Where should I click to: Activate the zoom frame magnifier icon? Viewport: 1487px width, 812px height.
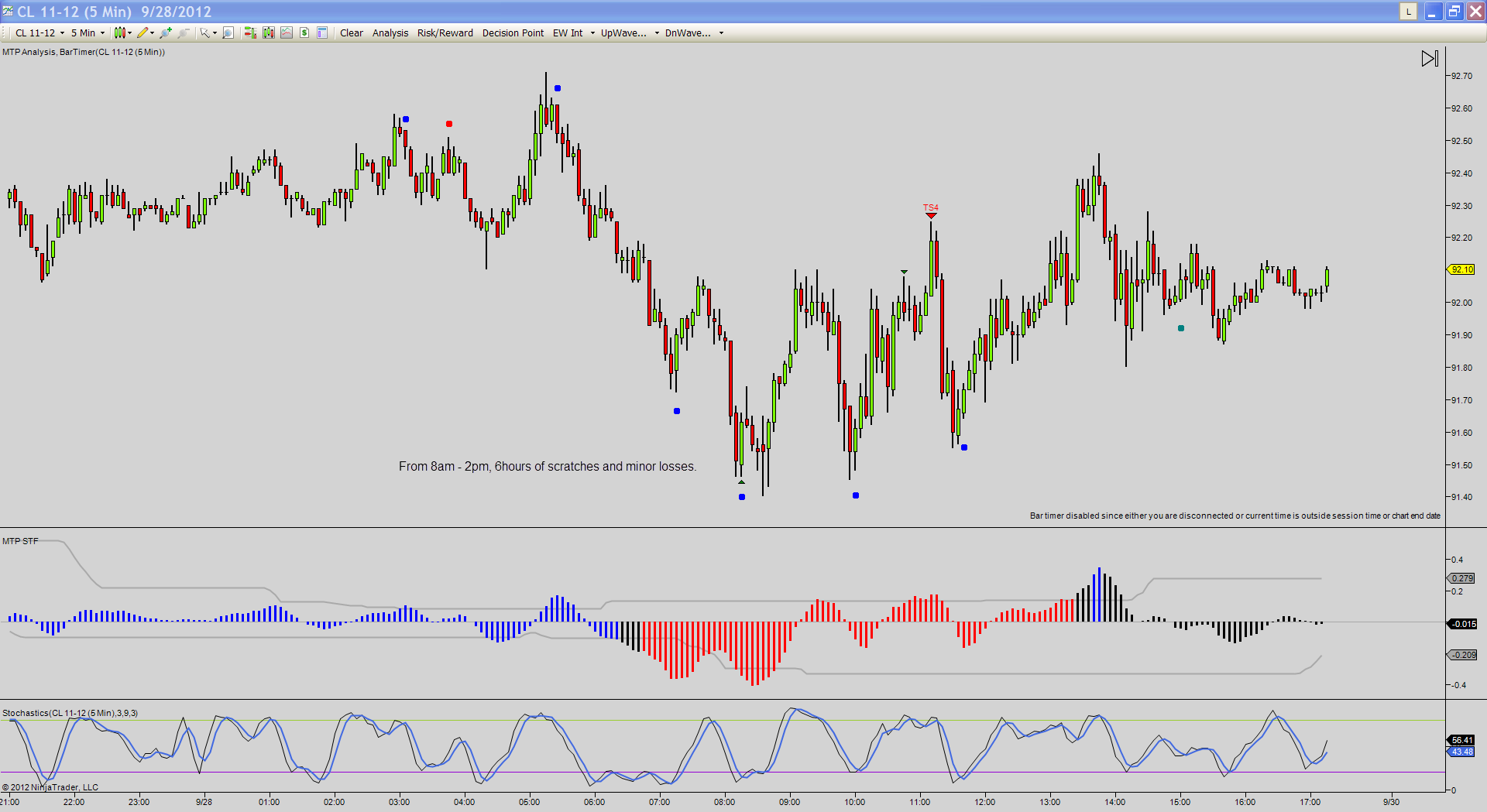coord(228,33)
